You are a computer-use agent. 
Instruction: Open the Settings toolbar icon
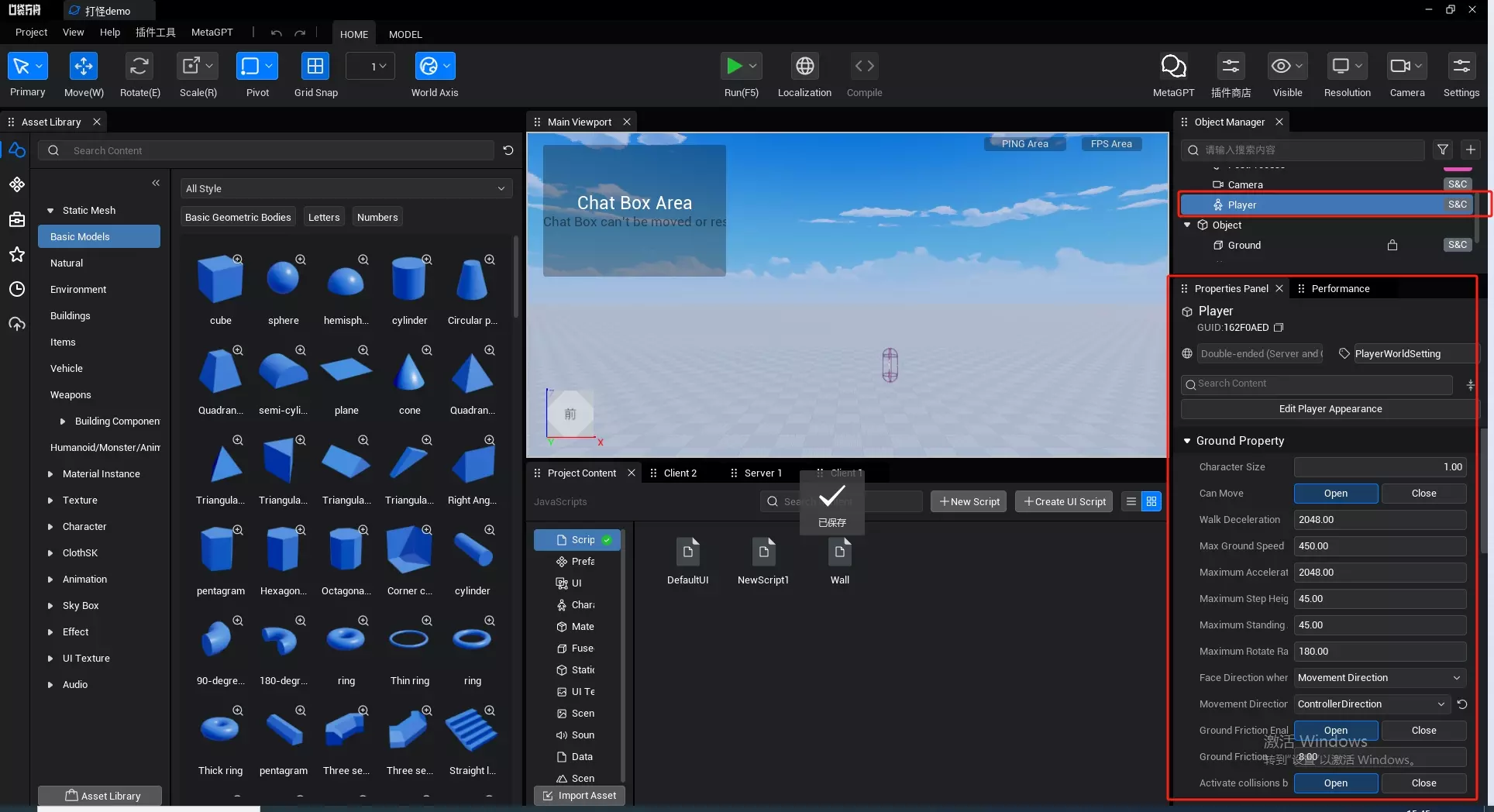[x=1461, y=67]
